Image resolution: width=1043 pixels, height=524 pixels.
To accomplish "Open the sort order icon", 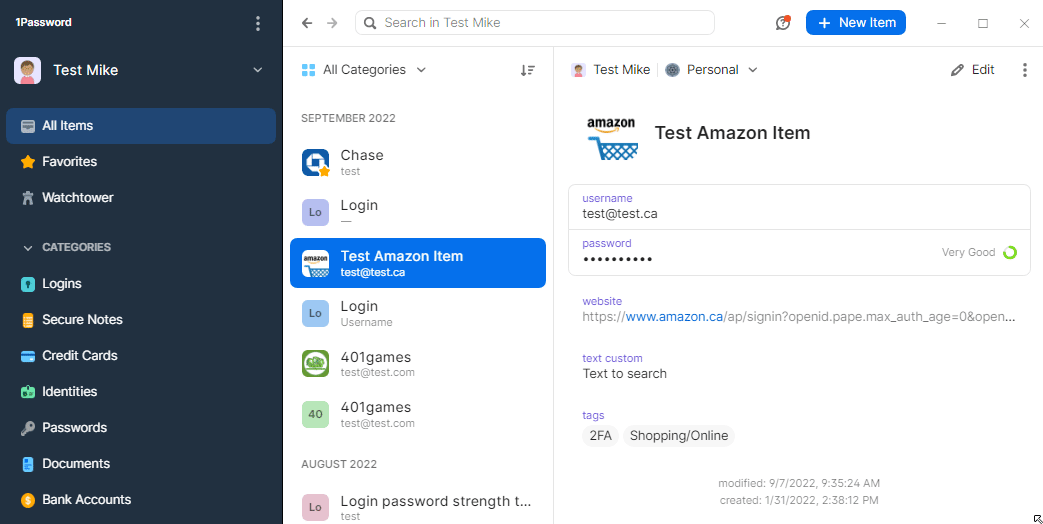I will (x=527, y=70).
